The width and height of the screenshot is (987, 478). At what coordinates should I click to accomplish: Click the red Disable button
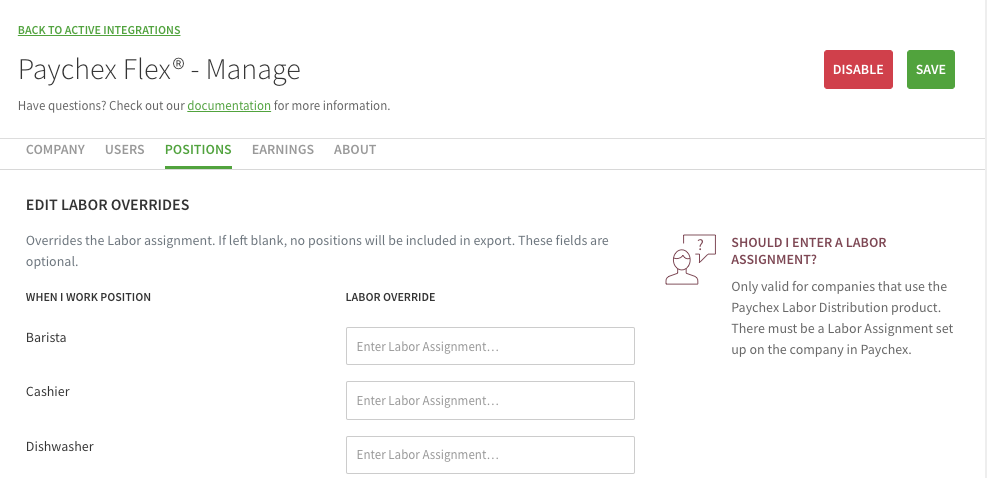tap(858, 69)
